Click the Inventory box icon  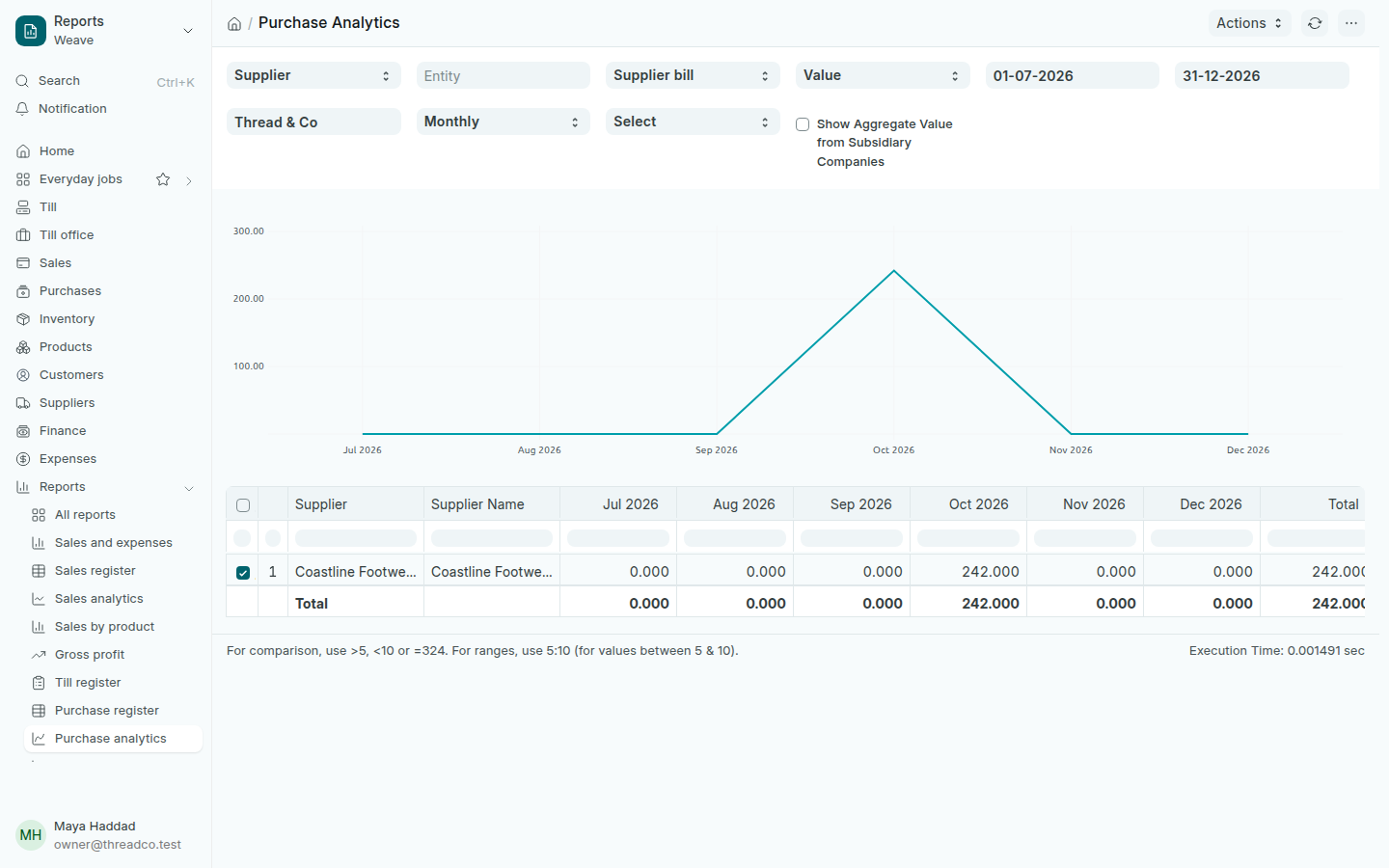coord(23,319)
